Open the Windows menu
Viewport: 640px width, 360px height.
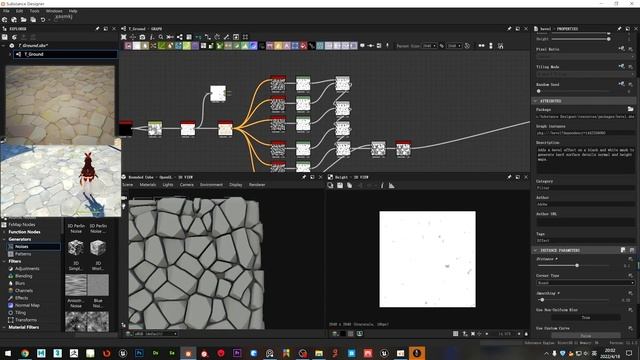(54, 11)
